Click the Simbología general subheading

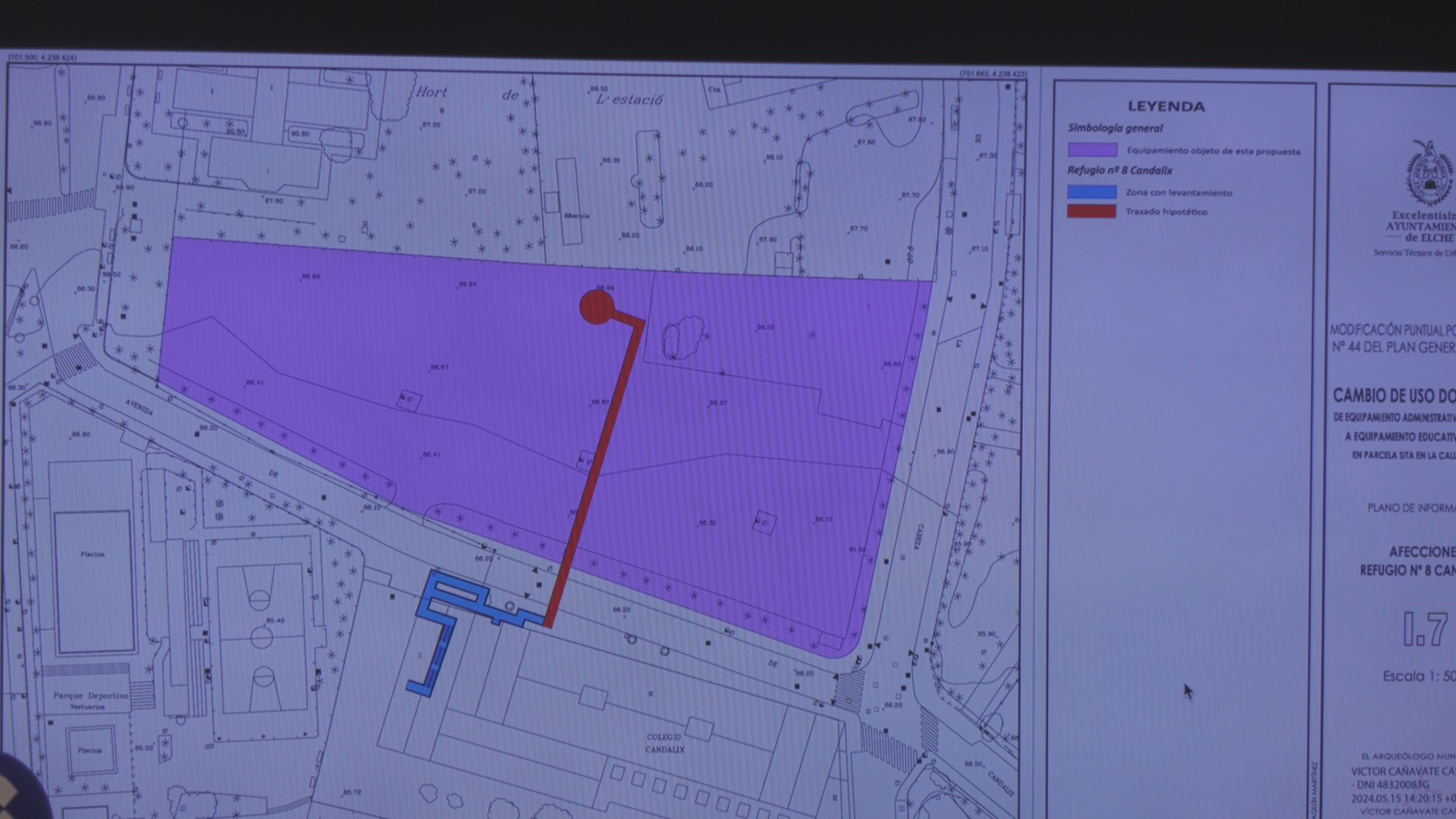(x=1115, y=128)
